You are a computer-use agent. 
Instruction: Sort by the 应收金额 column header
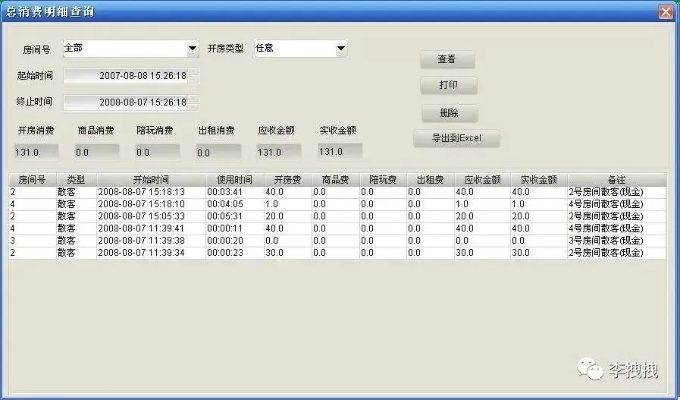pos(482,180)
